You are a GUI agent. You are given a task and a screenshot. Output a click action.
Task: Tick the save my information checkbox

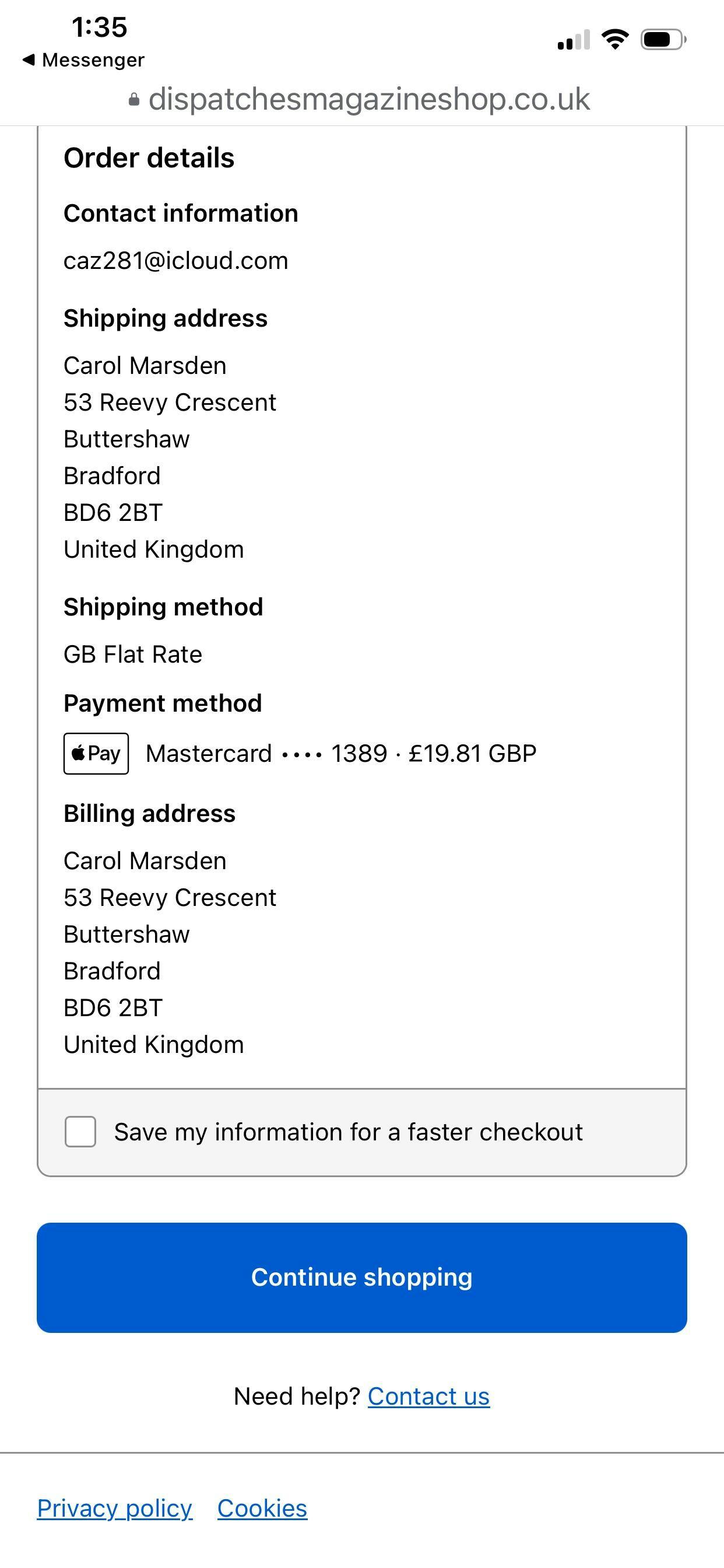point(80,1132)
